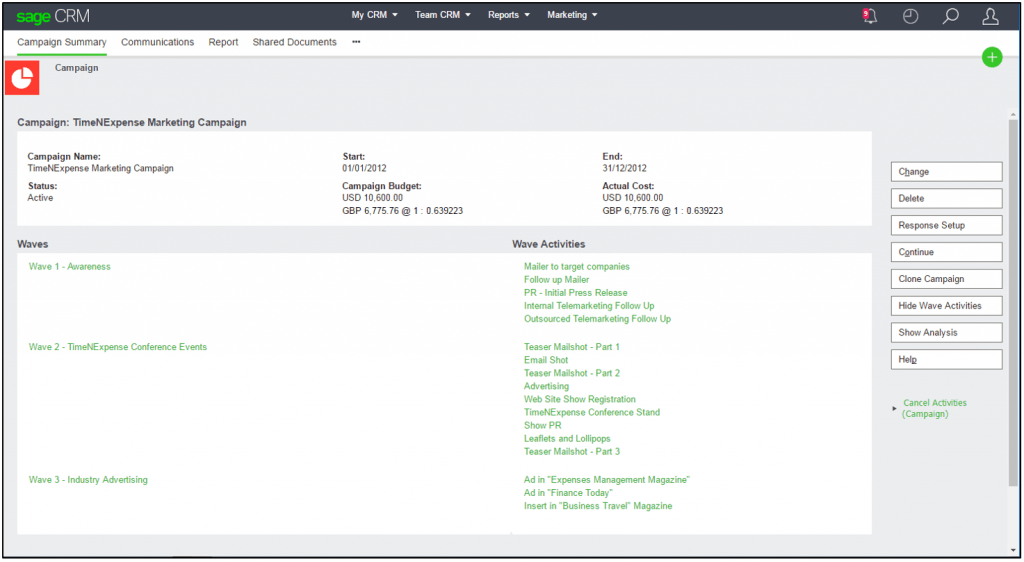Open Web Site Show Registration activity
Image resolution: width=1024 pixels, height=562 pixels.
[x=580, y=399]
